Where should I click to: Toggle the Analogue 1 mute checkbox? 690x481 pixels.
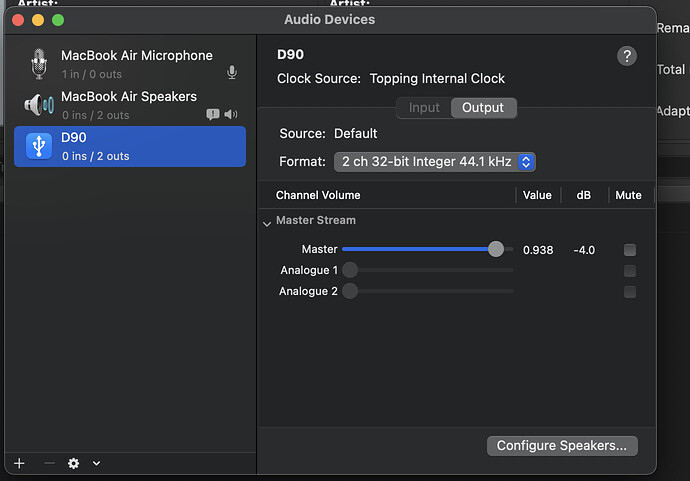click(x=630, y=271)
